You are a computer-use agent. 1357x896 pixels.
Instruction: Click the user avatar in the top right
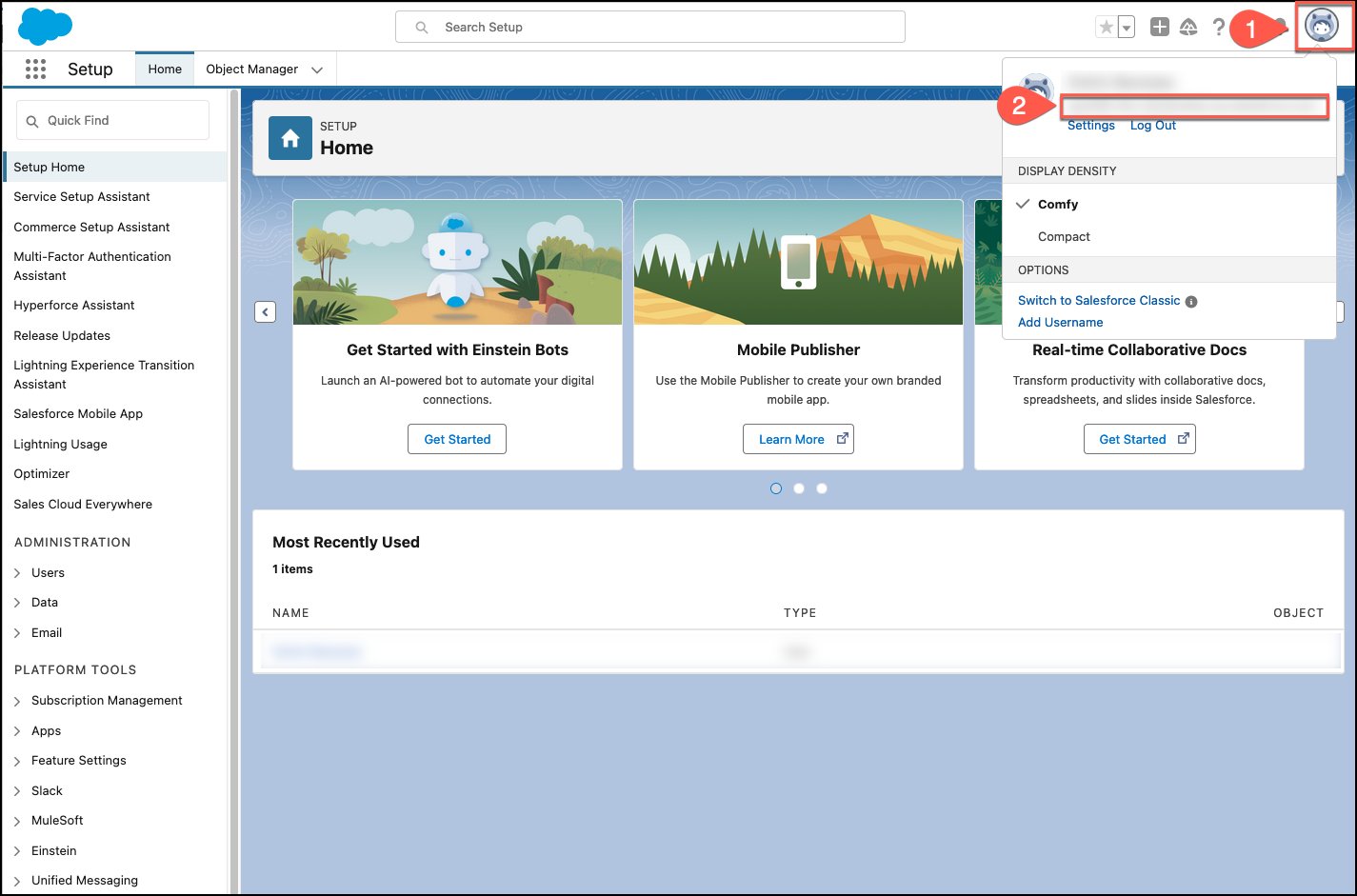1322,27
